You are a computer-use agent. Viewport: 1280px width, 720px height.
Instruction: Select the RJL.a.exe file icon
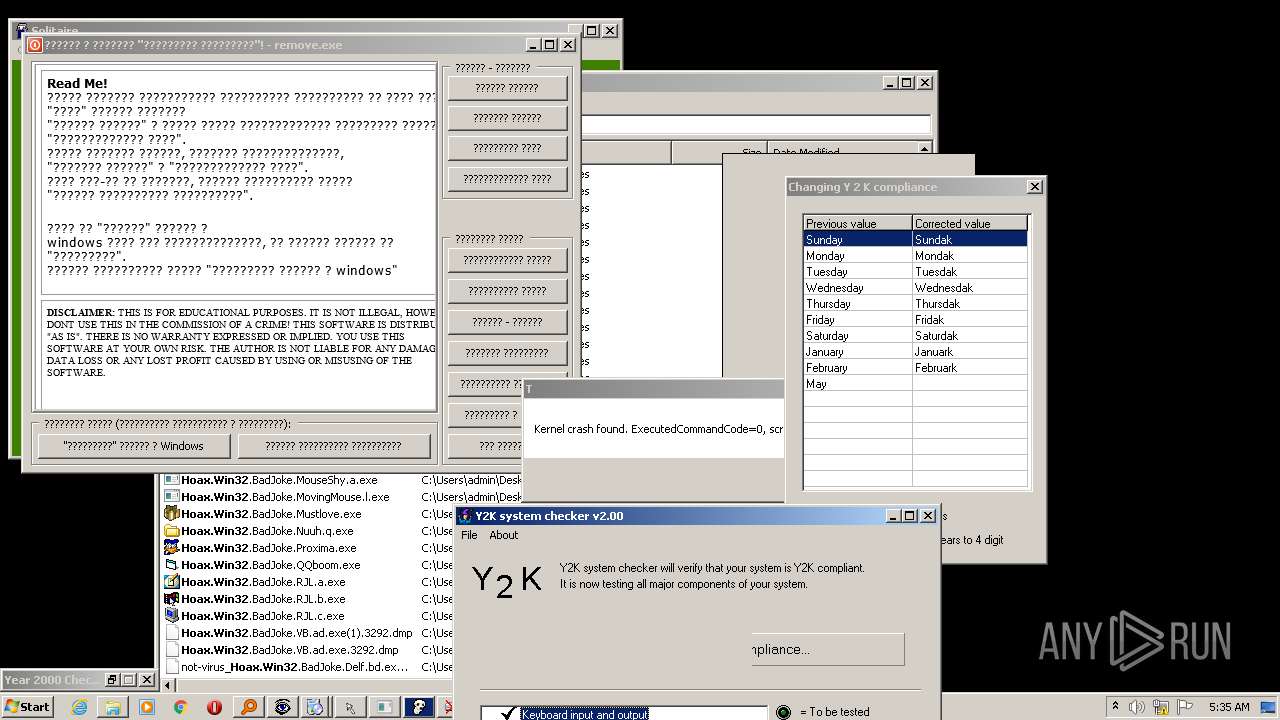click(x=171, y=582)
